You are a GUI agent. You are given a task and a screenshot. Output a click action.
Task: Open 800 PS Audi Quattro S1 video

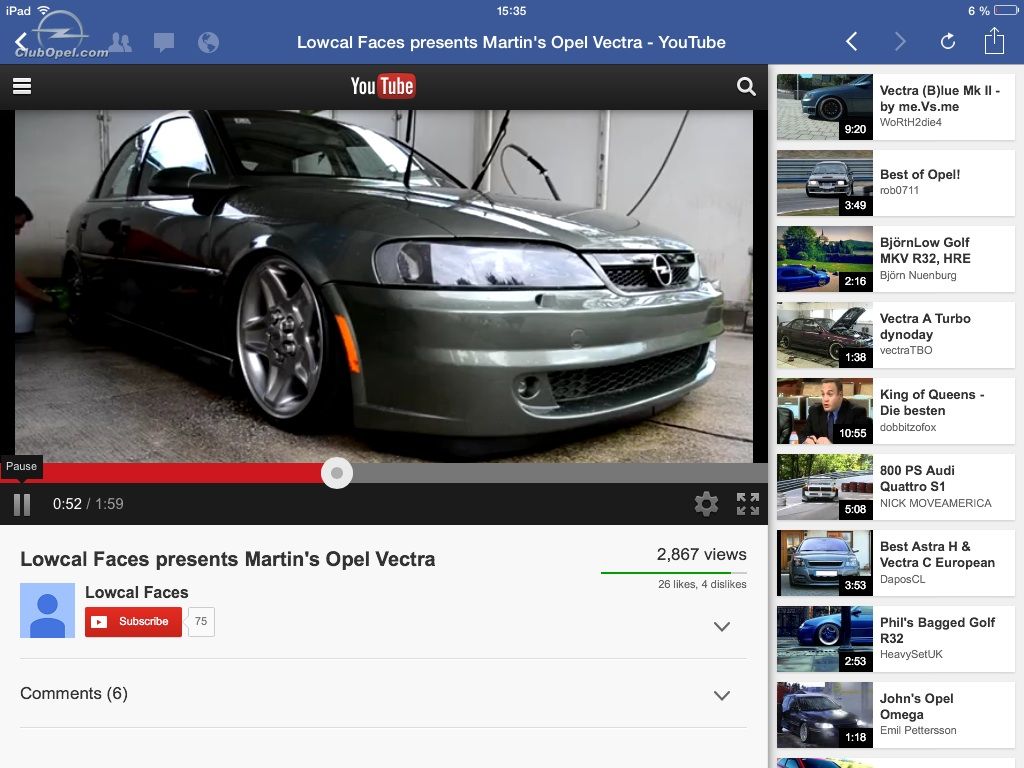(x=895, y=487)
